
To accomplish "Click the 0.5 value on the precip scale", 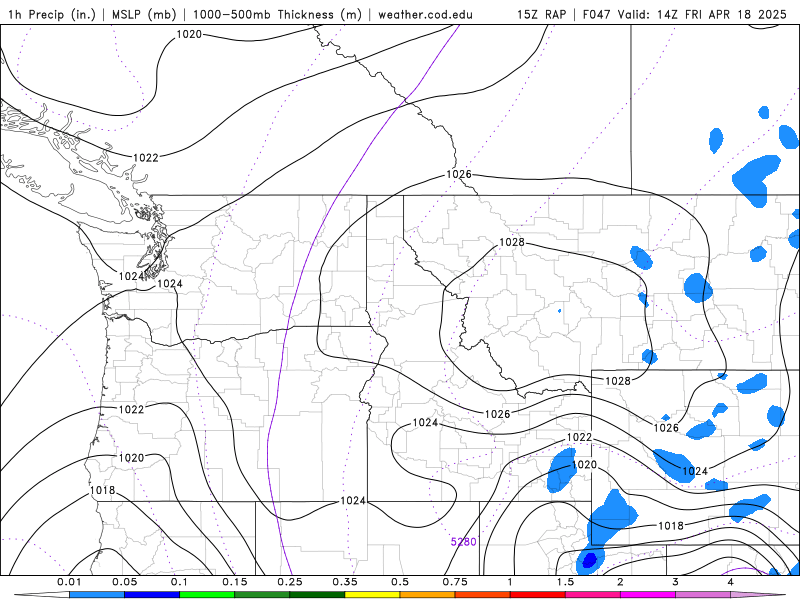I will 400,582.
